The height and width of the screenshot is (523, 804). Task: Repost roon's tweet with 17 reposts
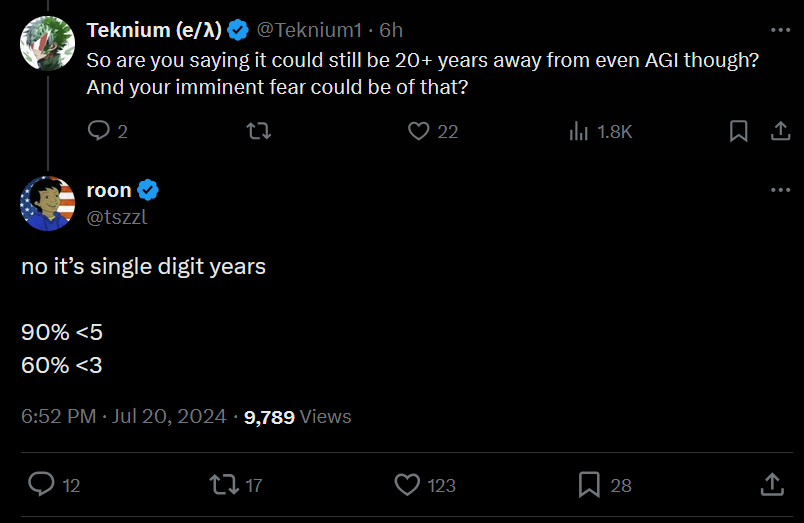[224, 485]
